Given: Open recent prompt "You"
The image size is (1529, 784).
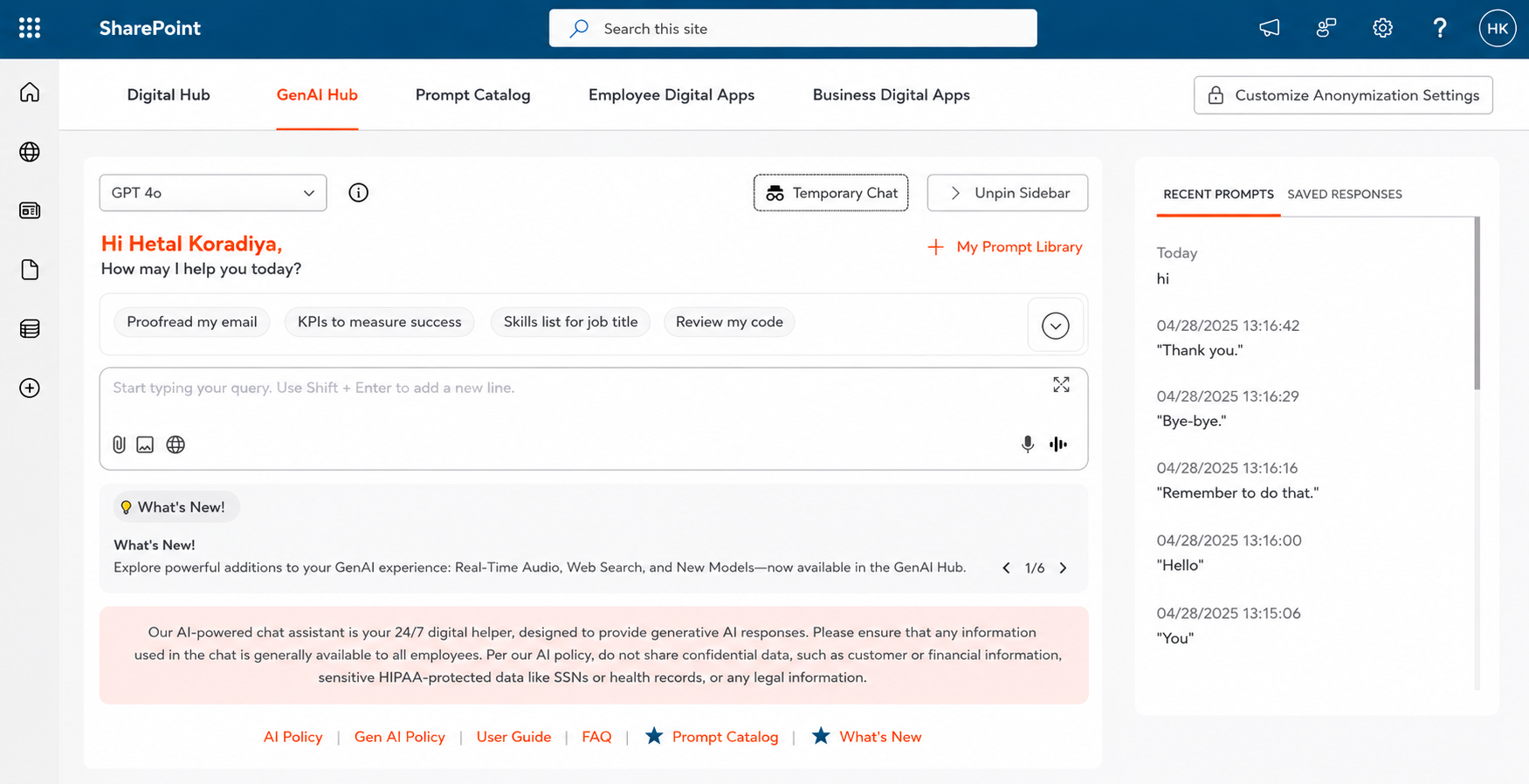Looking at the screenshot, I should click(x=1175, y=638).
